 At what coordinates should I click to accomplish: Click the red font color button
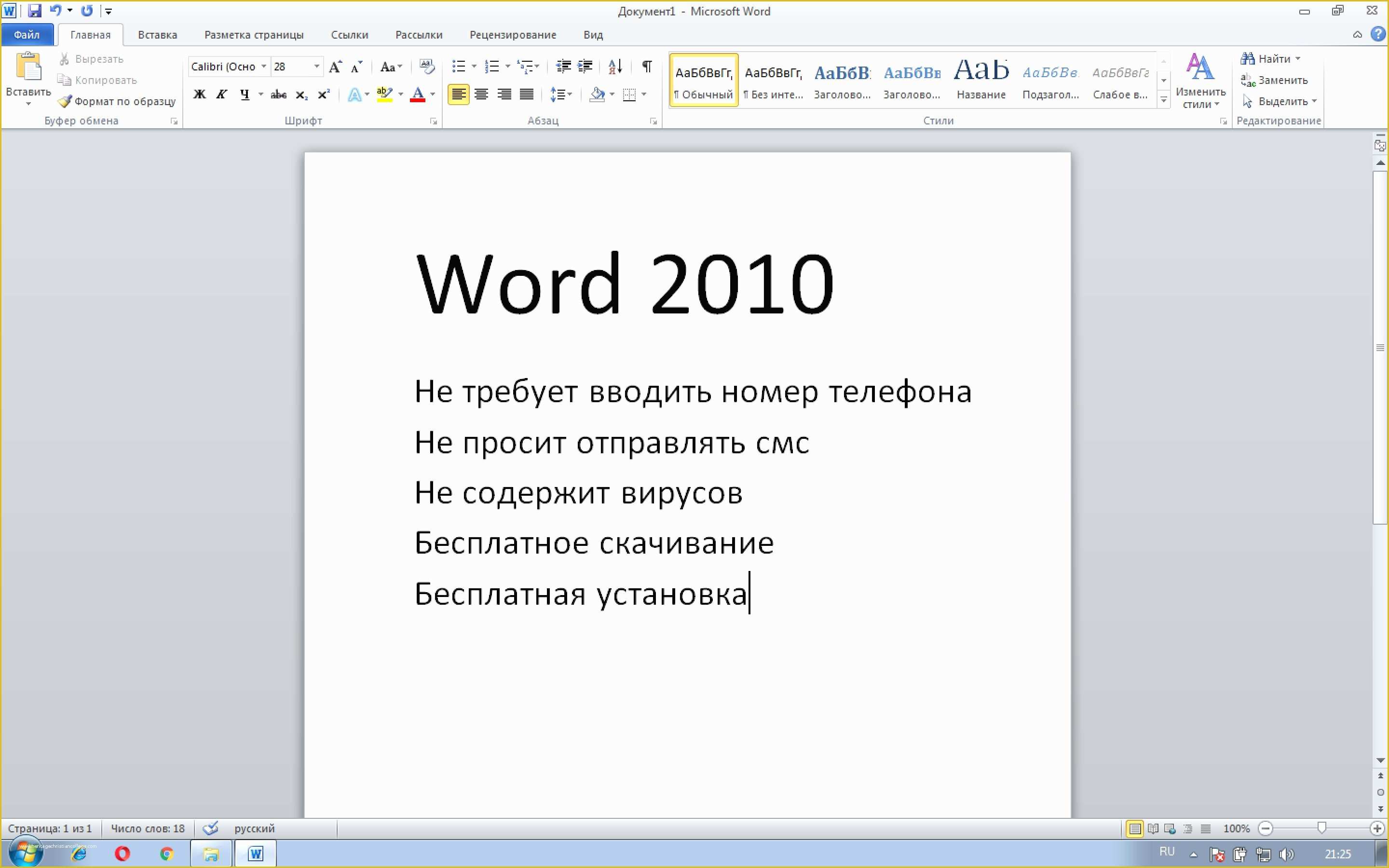417,94
